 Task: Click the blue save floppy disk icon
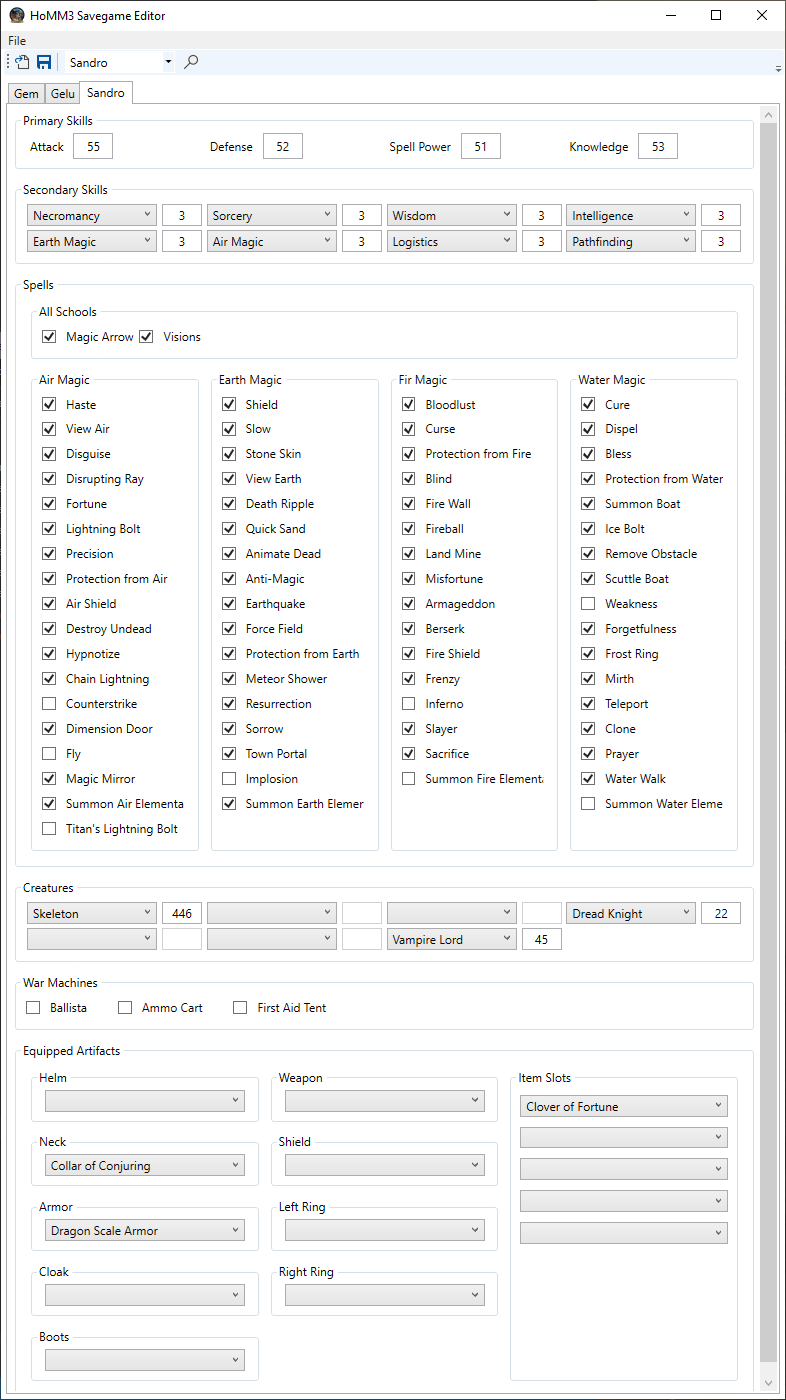44,62
